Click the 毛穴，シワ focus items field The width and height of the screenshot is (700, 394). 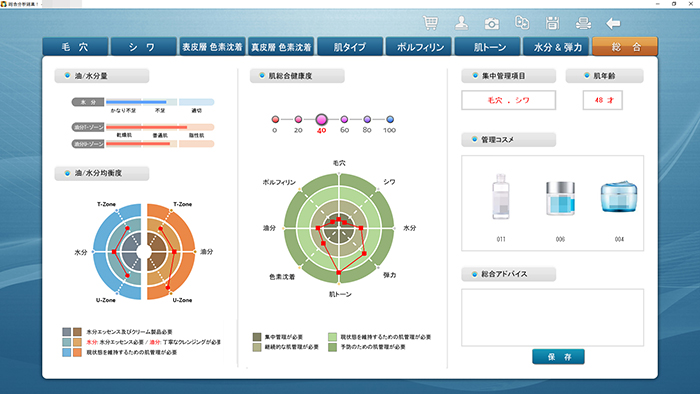tap(508, 100)
